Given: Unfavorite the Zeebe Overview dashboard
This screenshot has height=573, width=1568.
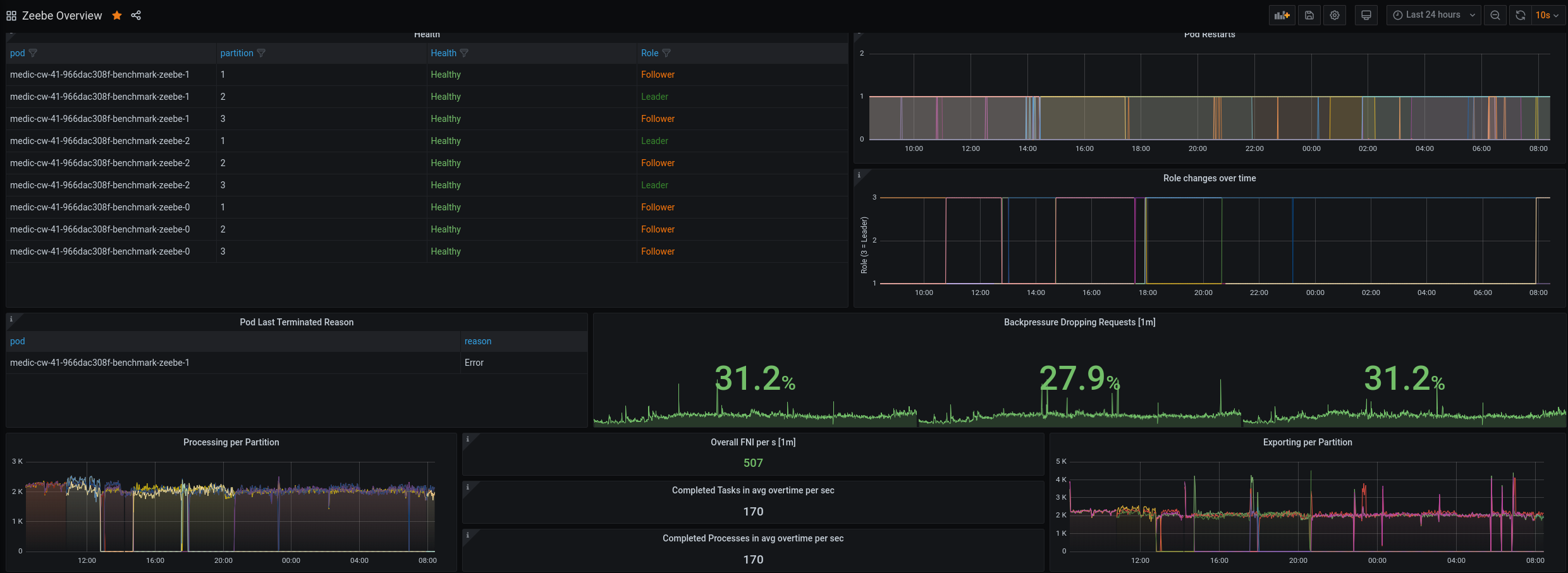Looking at the screenshot, I should pos(116,15).
